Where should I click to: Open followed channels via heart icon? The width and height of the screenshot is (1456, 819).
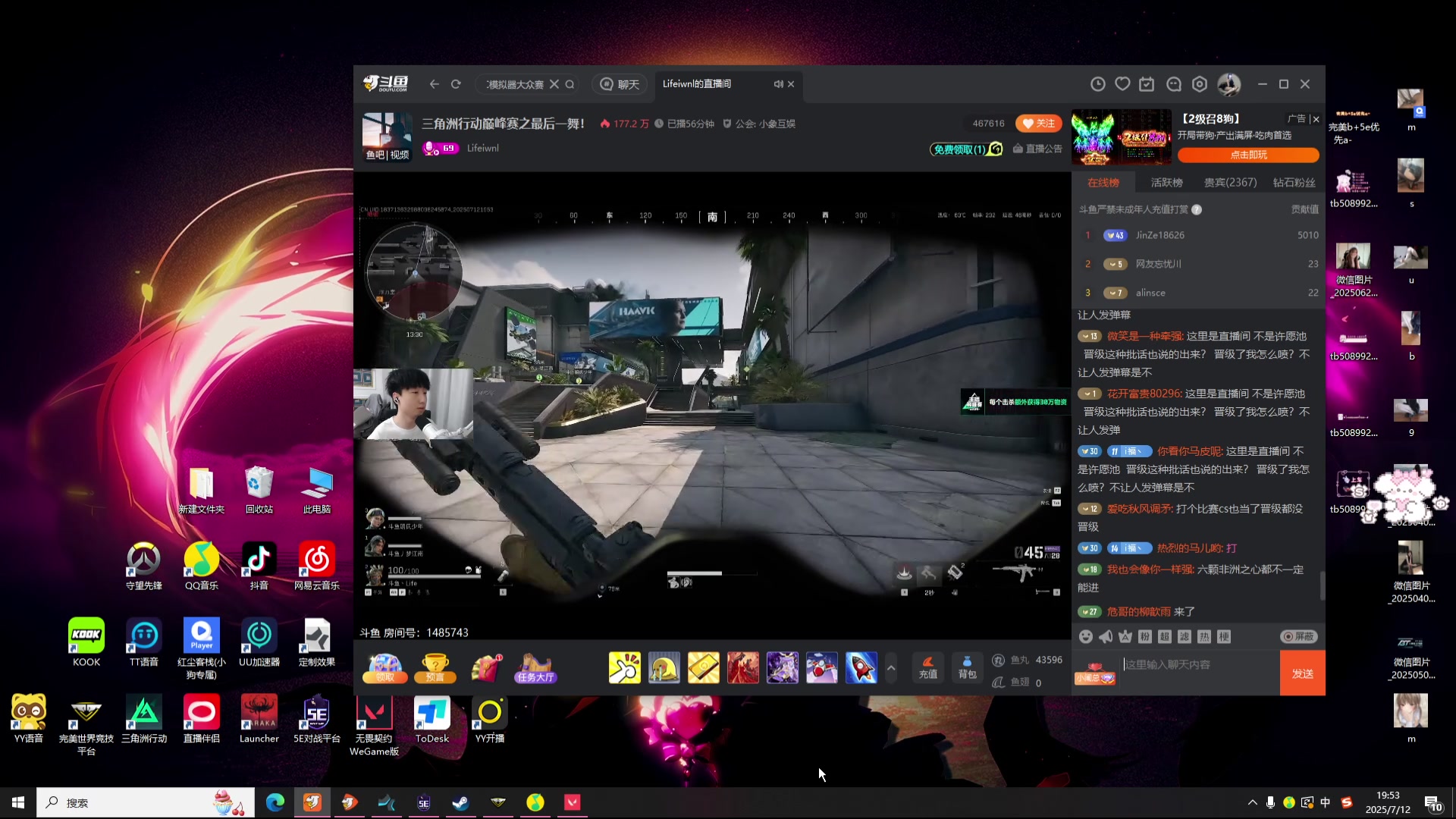(x=1122, y=84)
